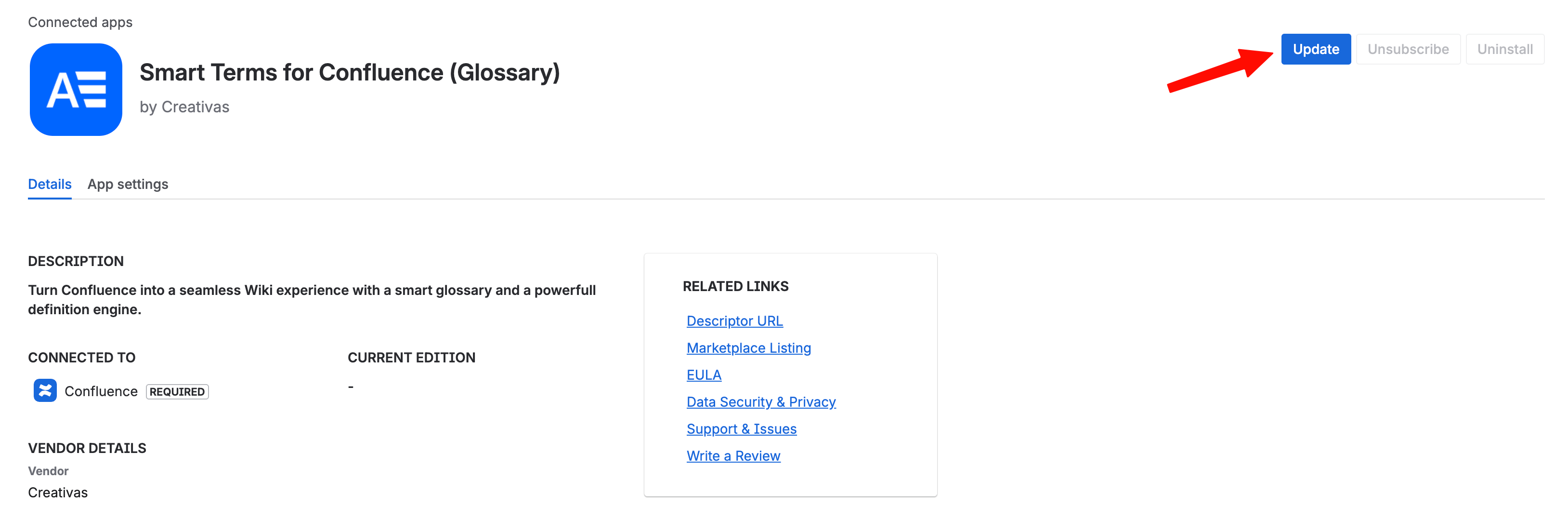Click the "by Creativas" subtitle

(x=184, y=107)
